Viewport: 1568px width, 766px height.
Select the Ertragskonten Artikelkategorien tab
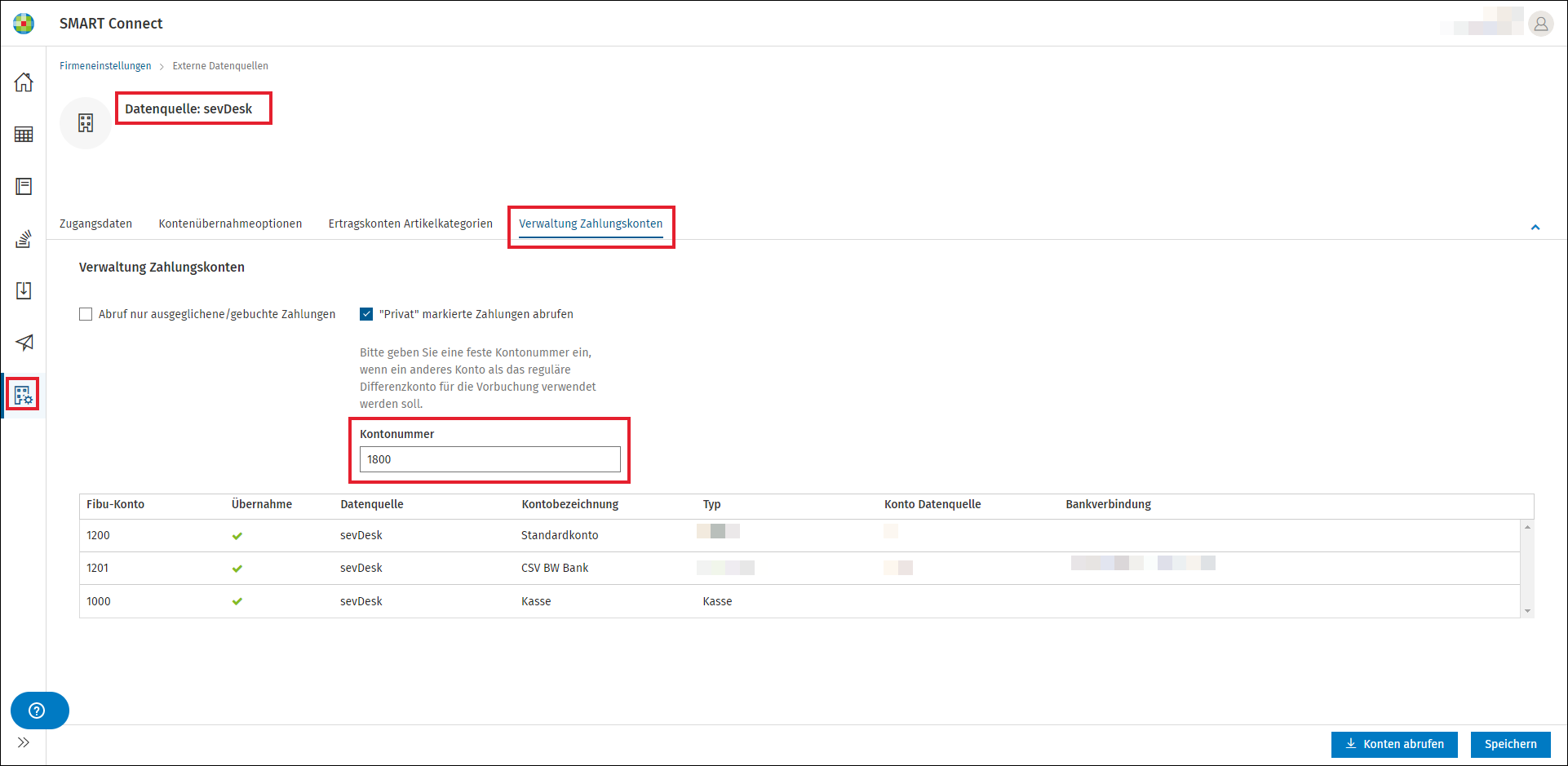410,224
